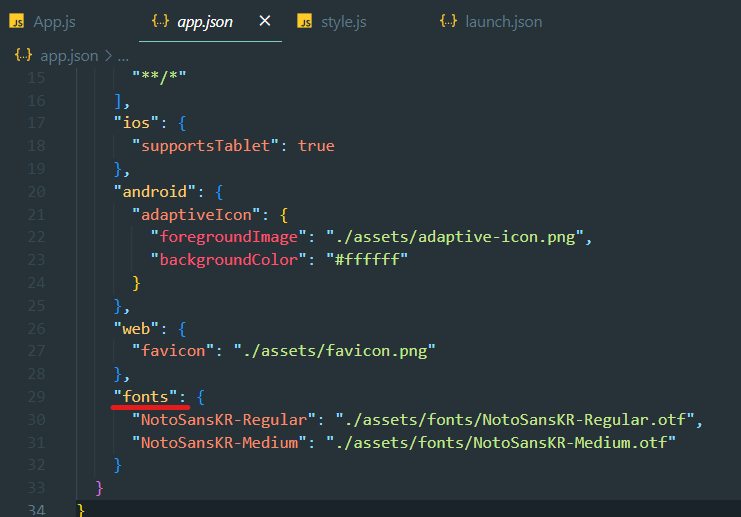The height and width of the screenshot is (517, 741).
Task: Click the "favicon" key on line 27
Action: 172,351
